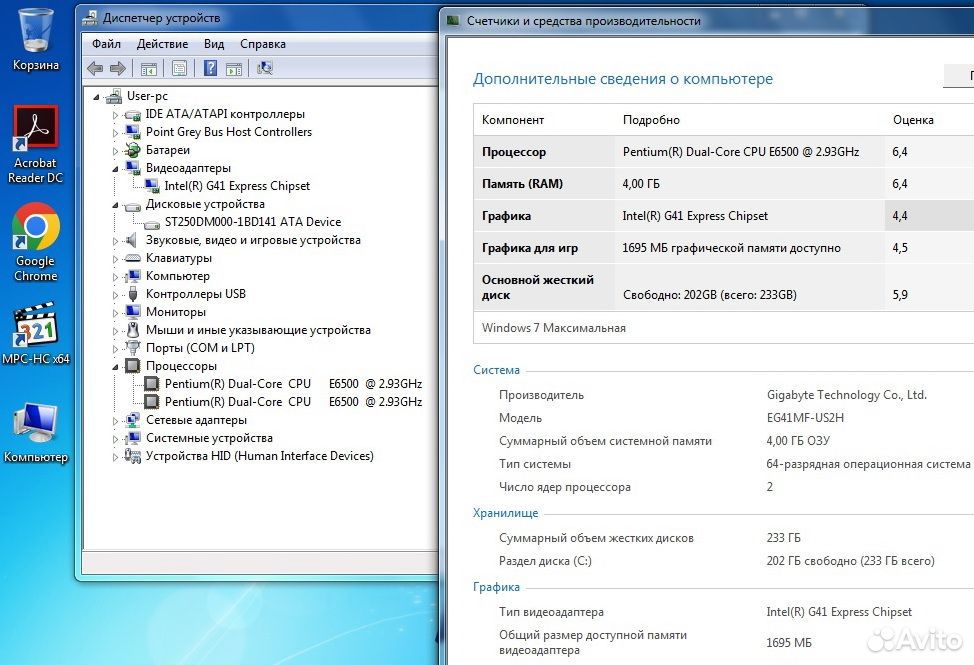Collapse the Процессоры node

click(115, 367)
